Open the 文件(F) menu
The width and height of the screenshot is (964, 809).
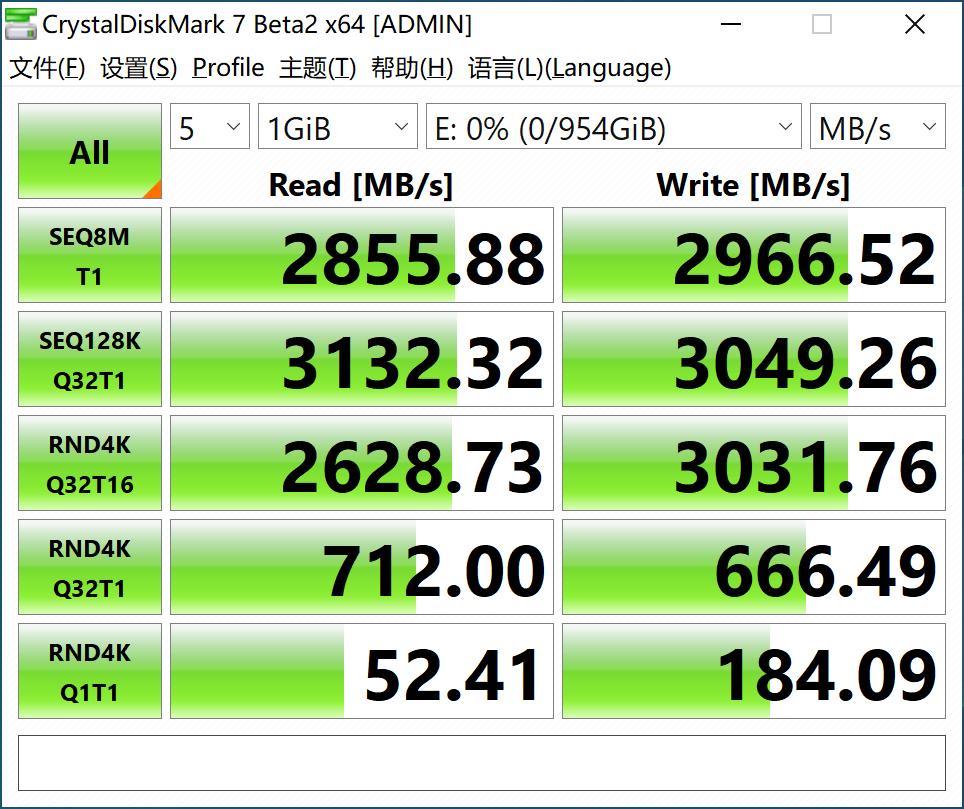pos(47,68)
